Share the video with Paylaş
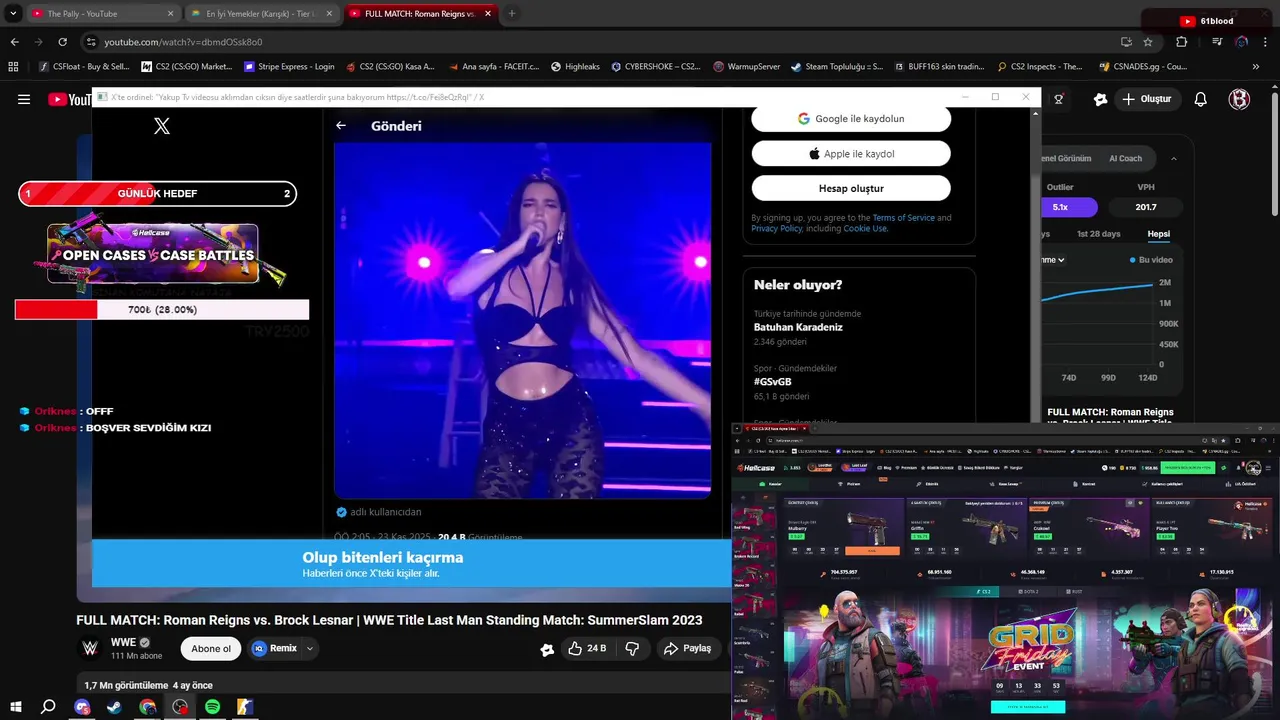 (687, 648)
